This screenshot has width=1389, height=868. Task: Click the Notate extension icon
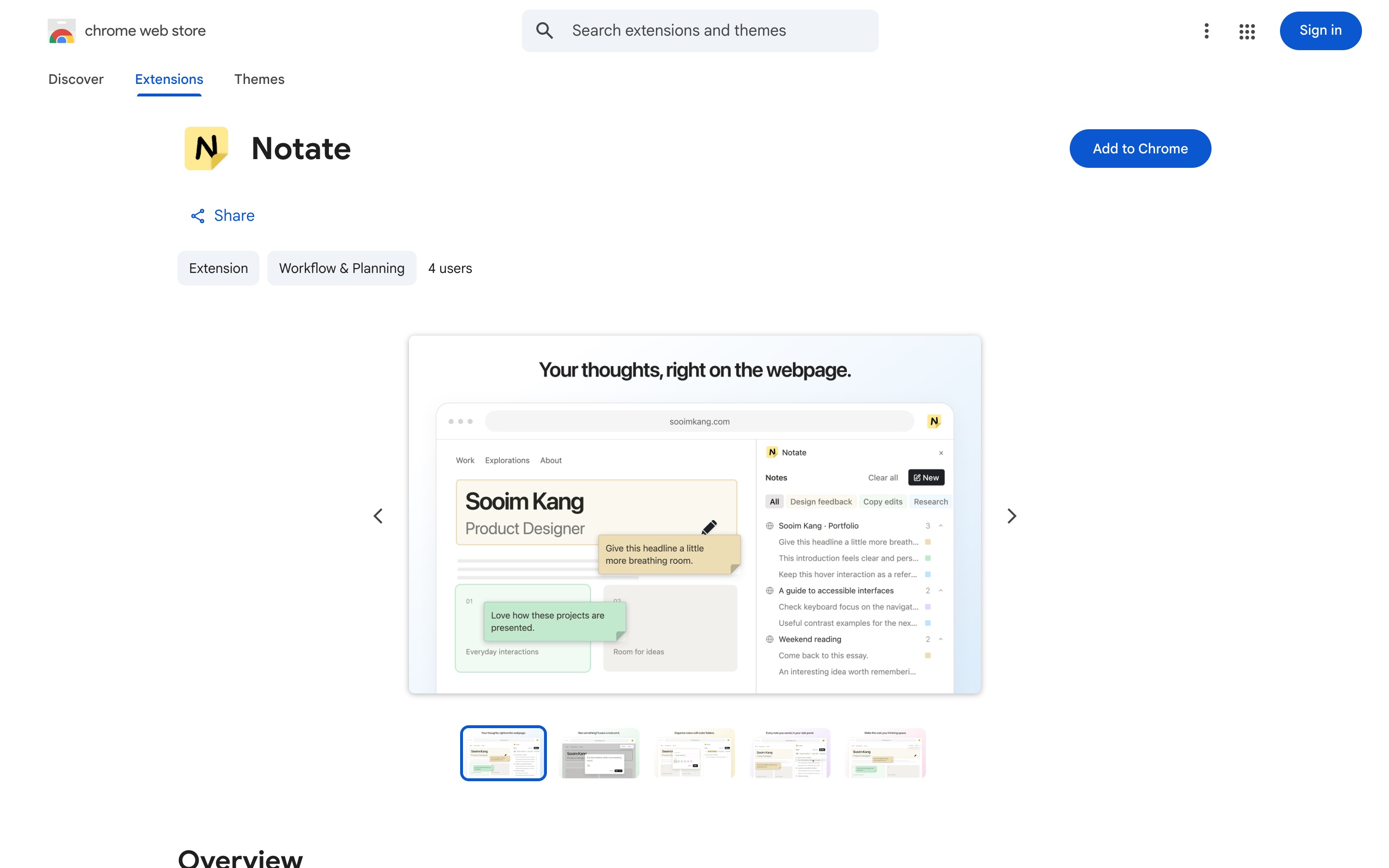coord(206,149)
